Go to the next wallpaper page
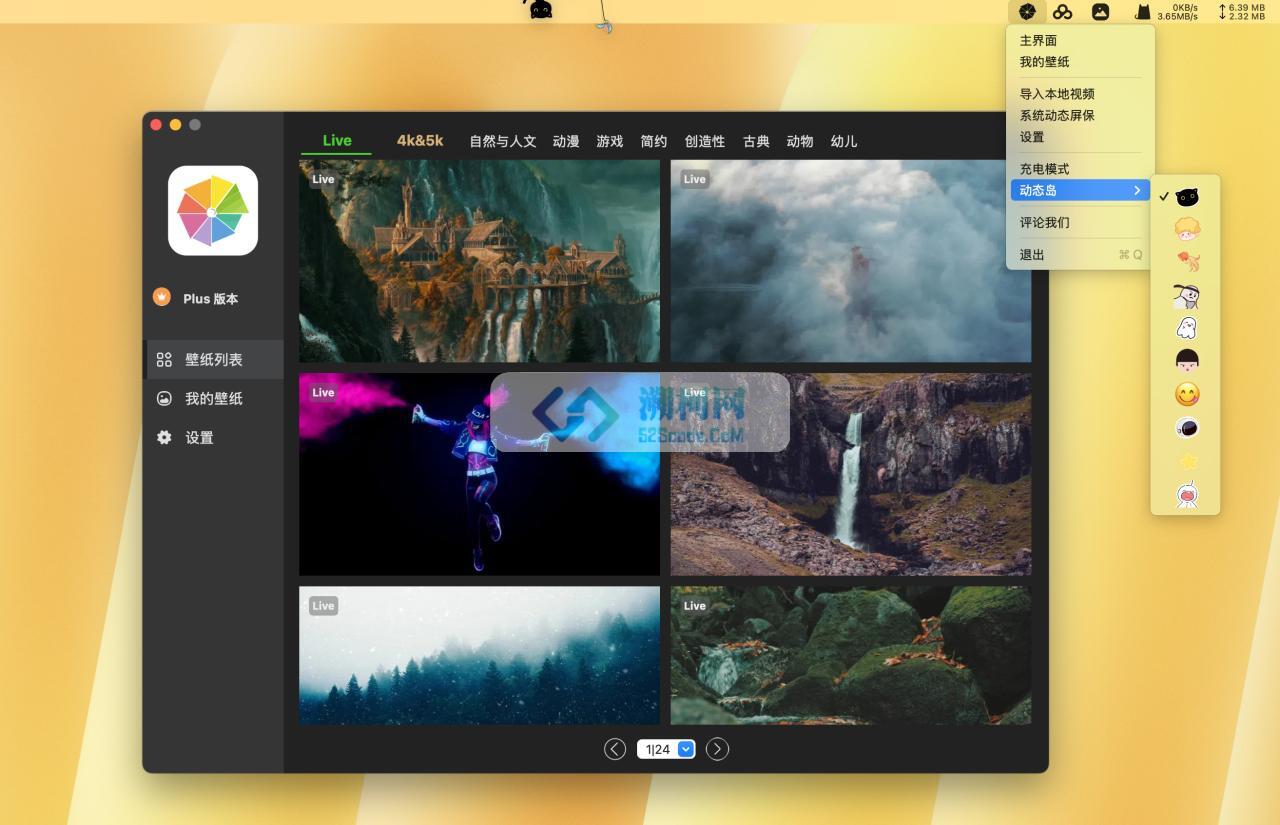The image size is (1280, 825). click(x=717, y=749)
